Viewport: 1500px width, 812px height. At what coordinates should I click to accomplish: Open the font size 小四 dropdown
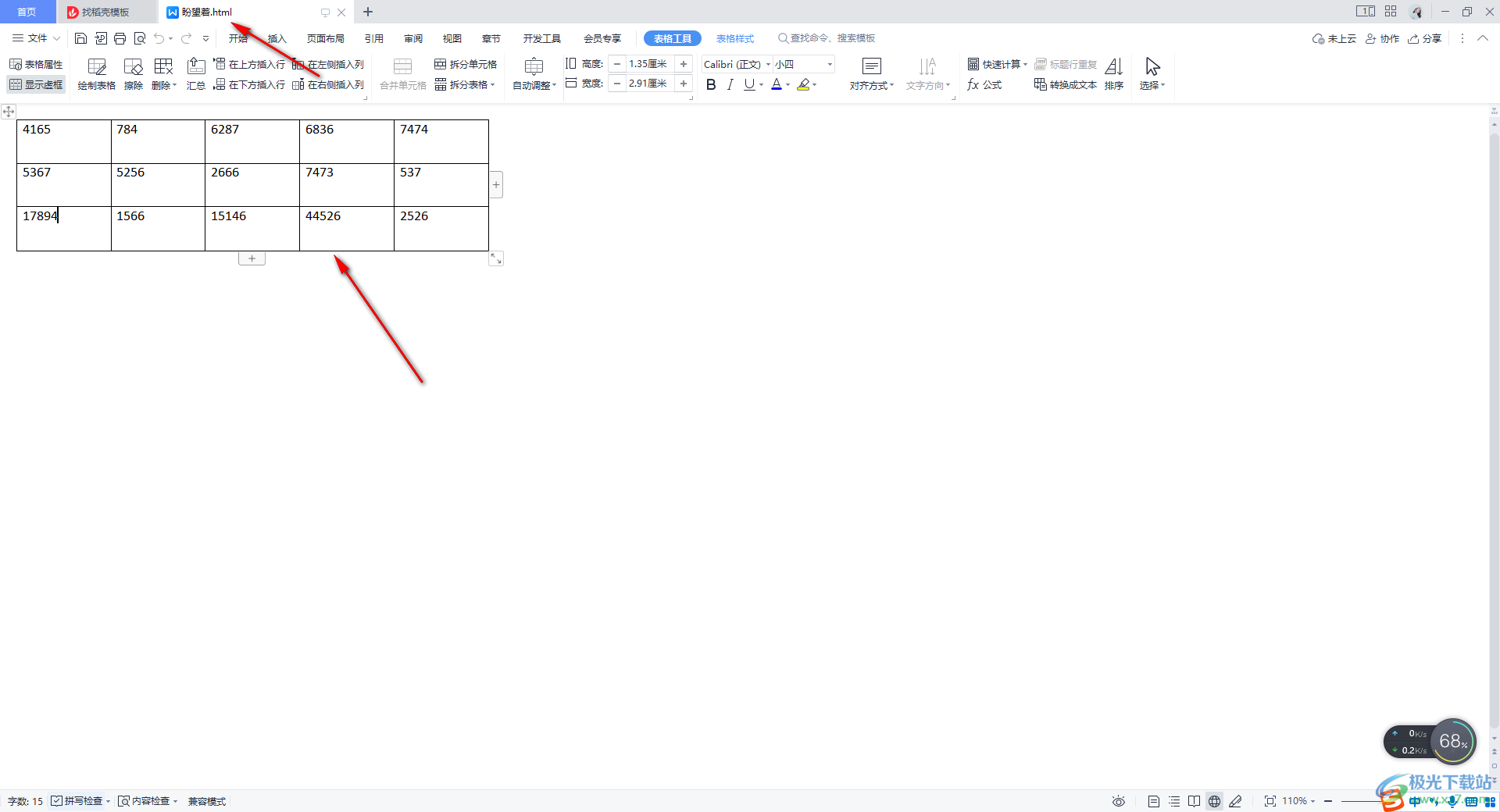click(830, 64)
